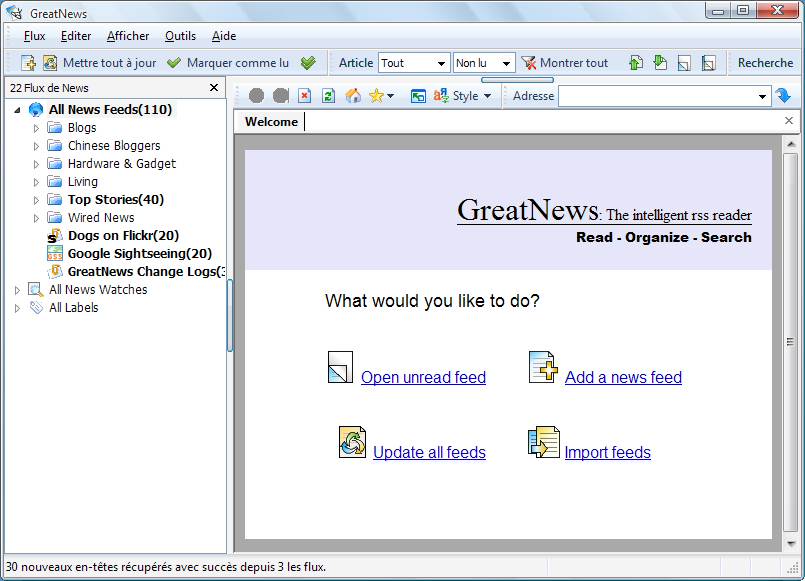Select All News Feeds(110) in the tree
The width and height of the screenshot is (805, 581).
[110, 109]
